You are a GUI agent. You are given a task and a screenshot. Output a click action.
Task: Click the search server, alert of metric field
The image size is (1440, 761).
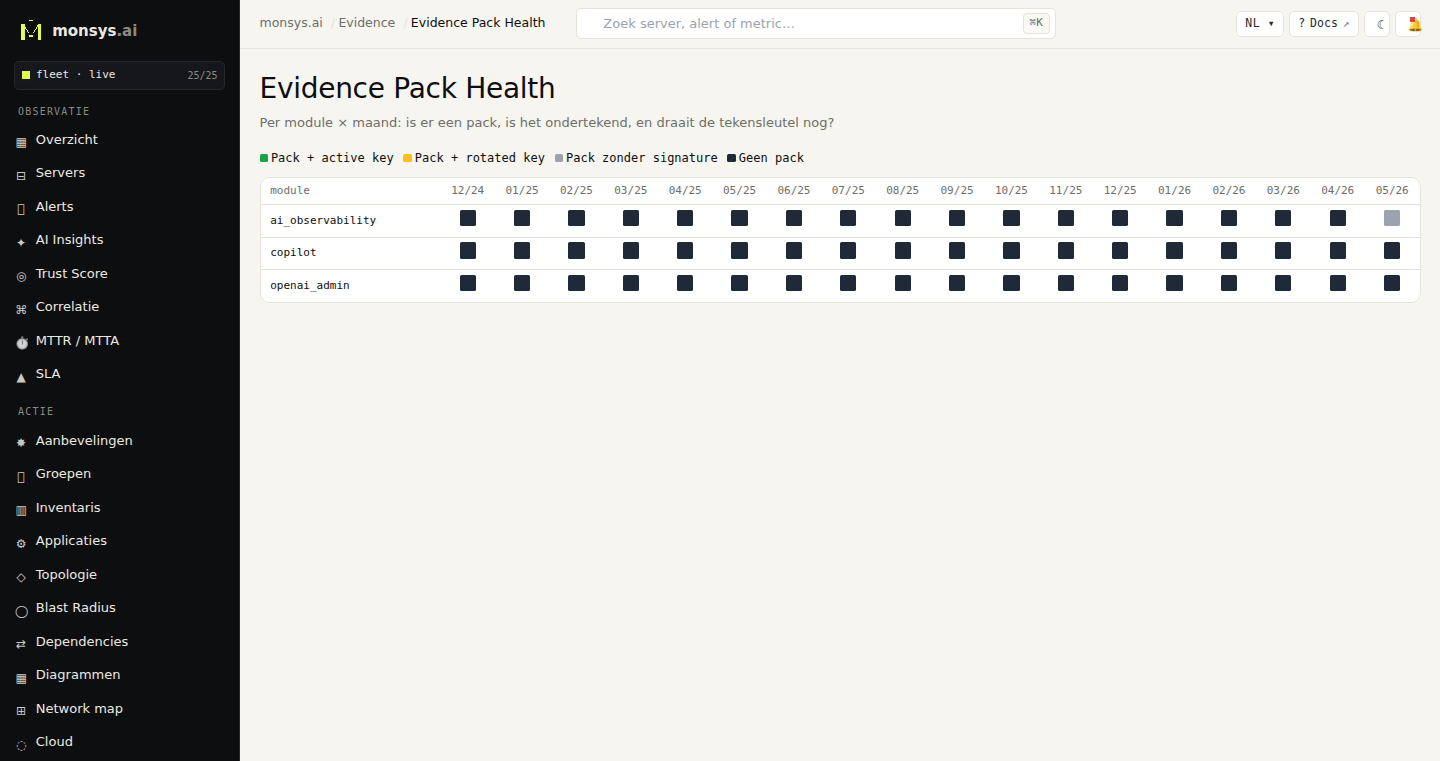pos(815,23)
